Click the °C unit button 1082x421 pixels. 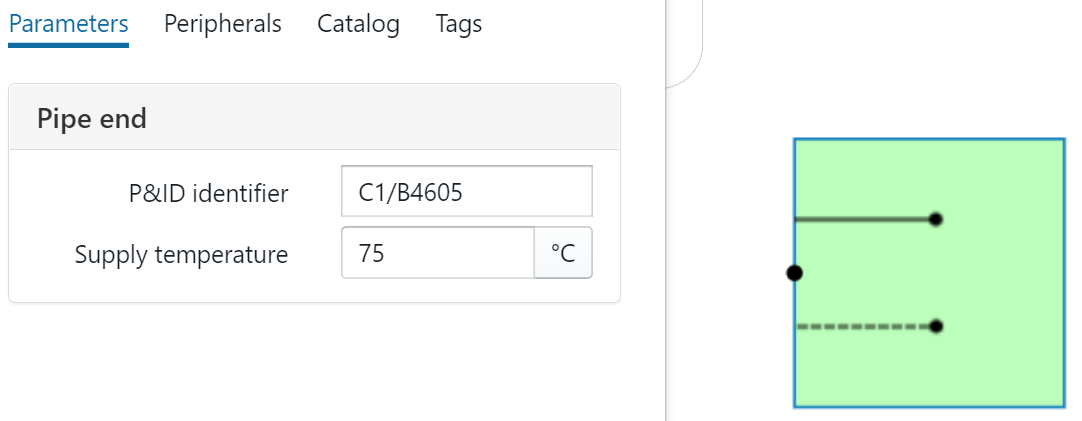point(563,254)
